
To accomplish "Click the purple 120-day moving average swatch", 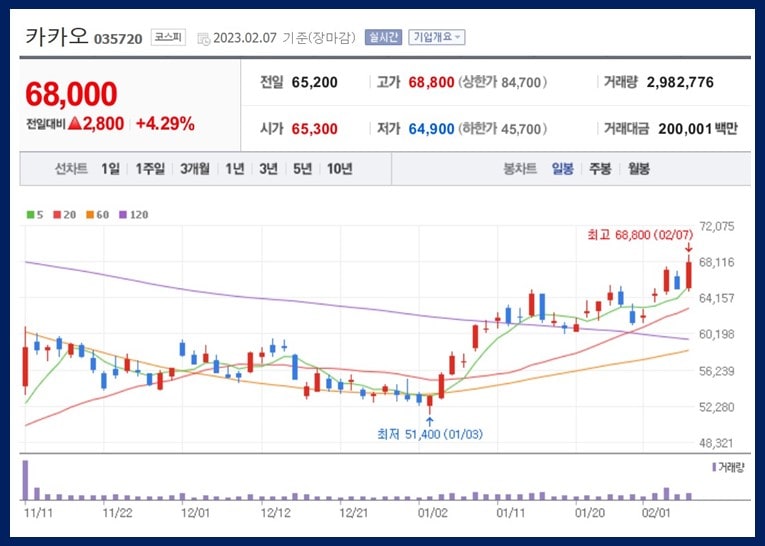I will 123,215.
